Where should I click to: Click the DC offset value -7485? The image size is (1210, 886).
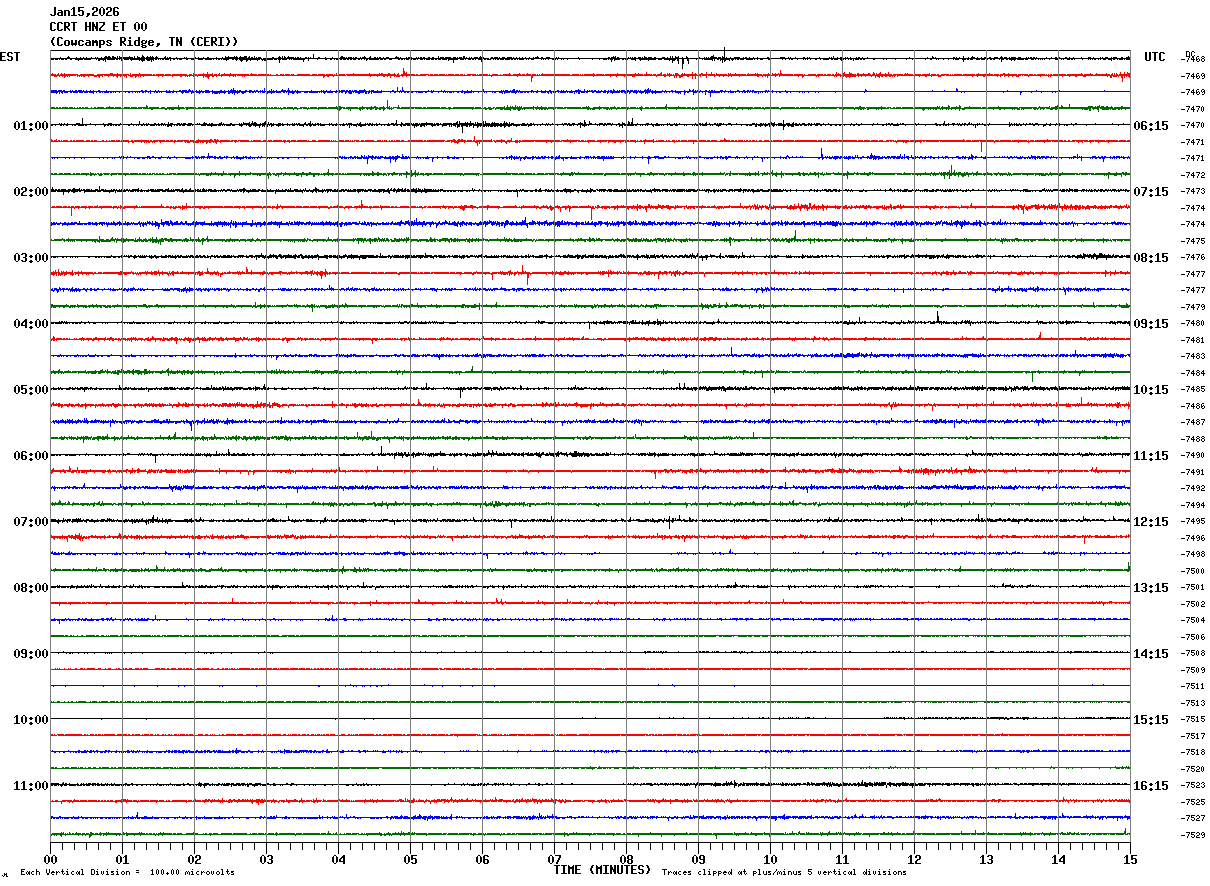(1193, 389)
